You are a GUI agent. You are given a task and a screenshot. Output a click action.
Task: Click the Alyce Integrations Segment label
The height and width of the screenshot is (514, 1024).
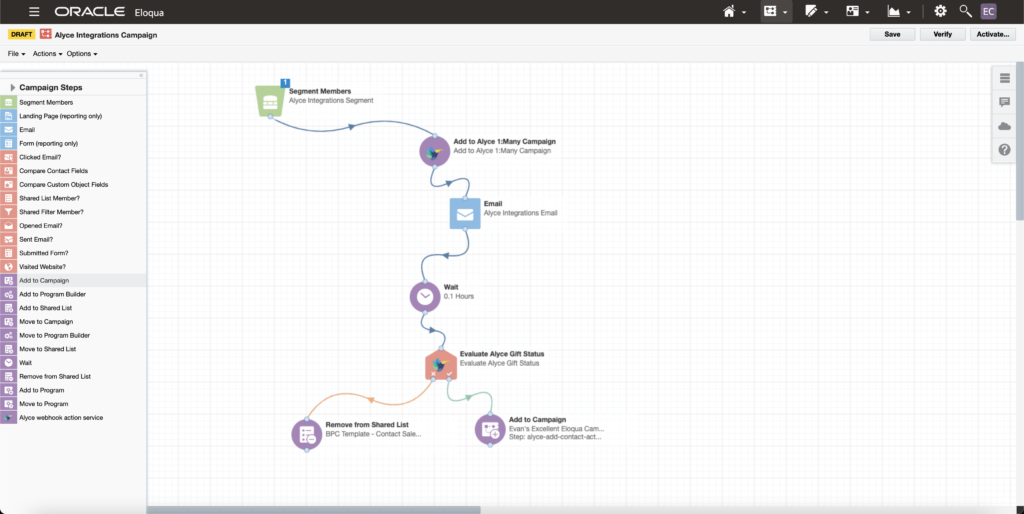[331, 101]
